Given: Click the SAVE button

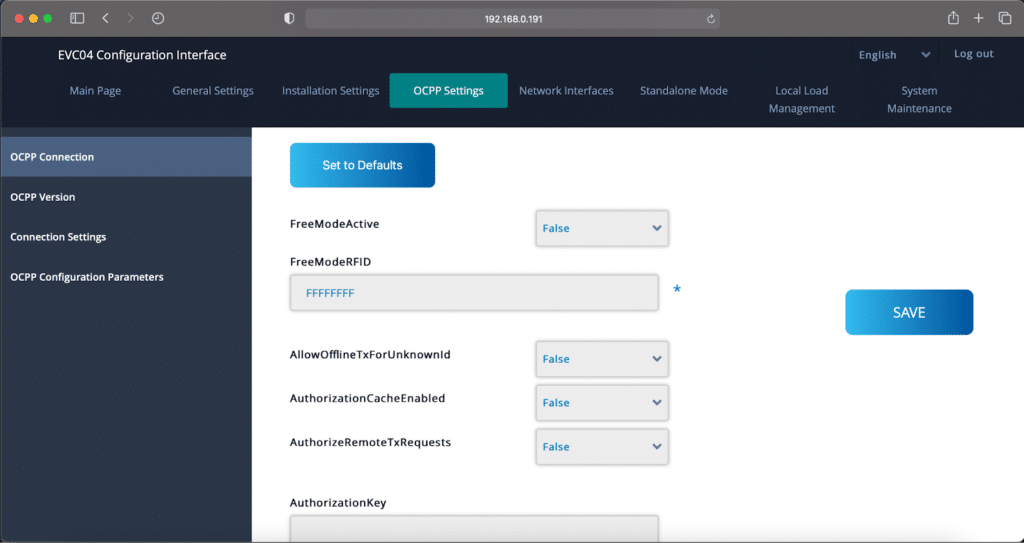Looking at the screenshot, I should point(909,312).
